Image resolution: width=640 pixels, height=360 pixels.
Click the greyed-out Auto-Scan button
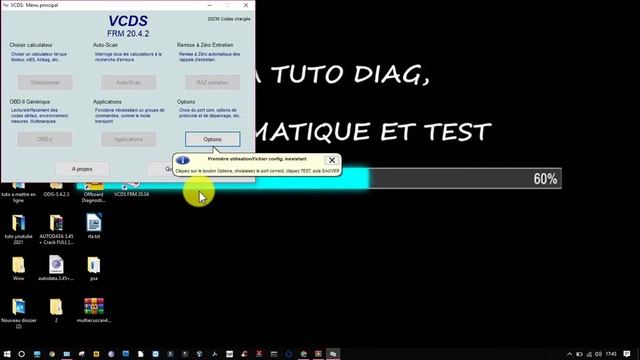tap(129, 82)
